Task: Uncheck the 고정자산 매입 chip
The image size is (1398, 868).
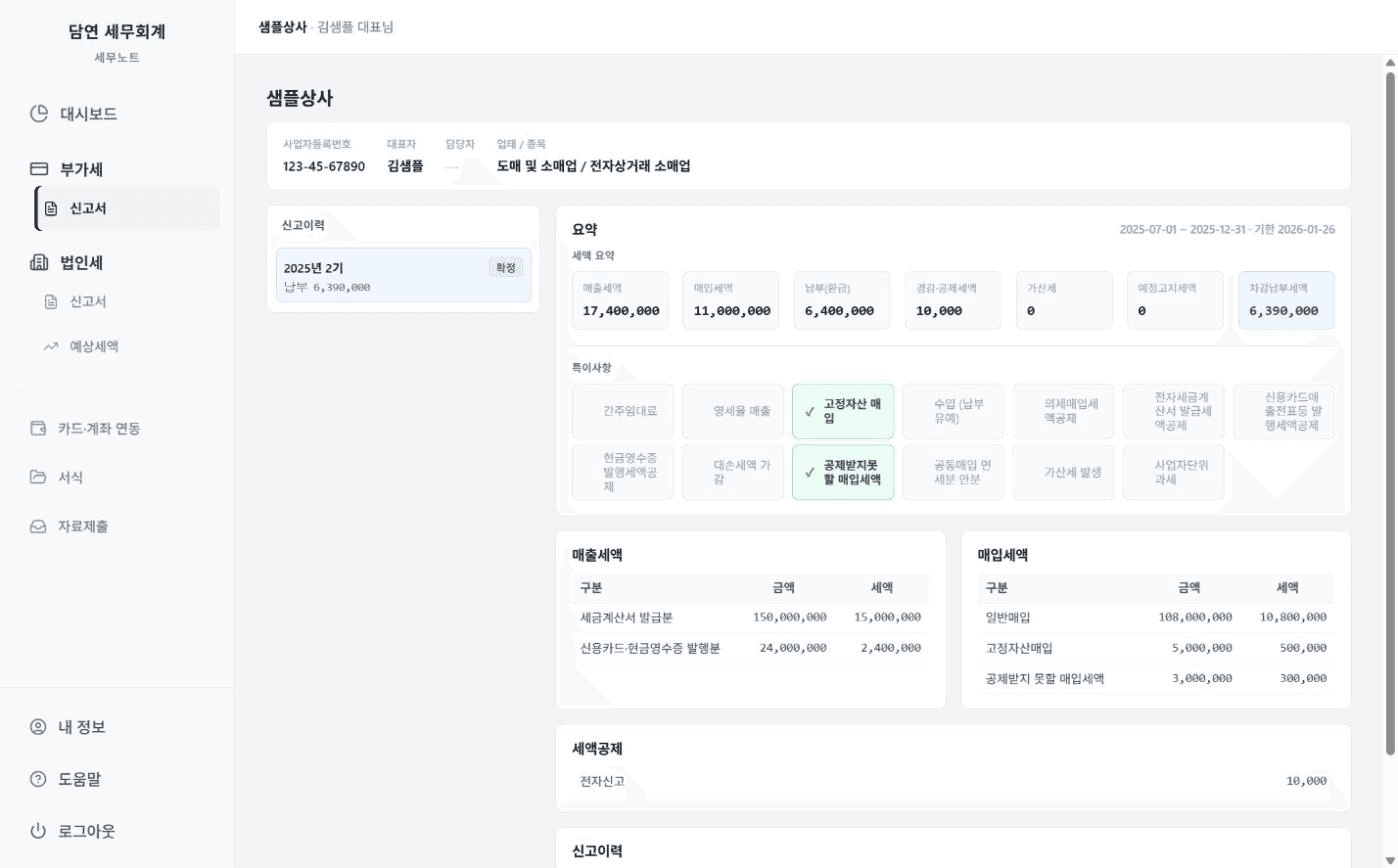Action: [843, 411]
